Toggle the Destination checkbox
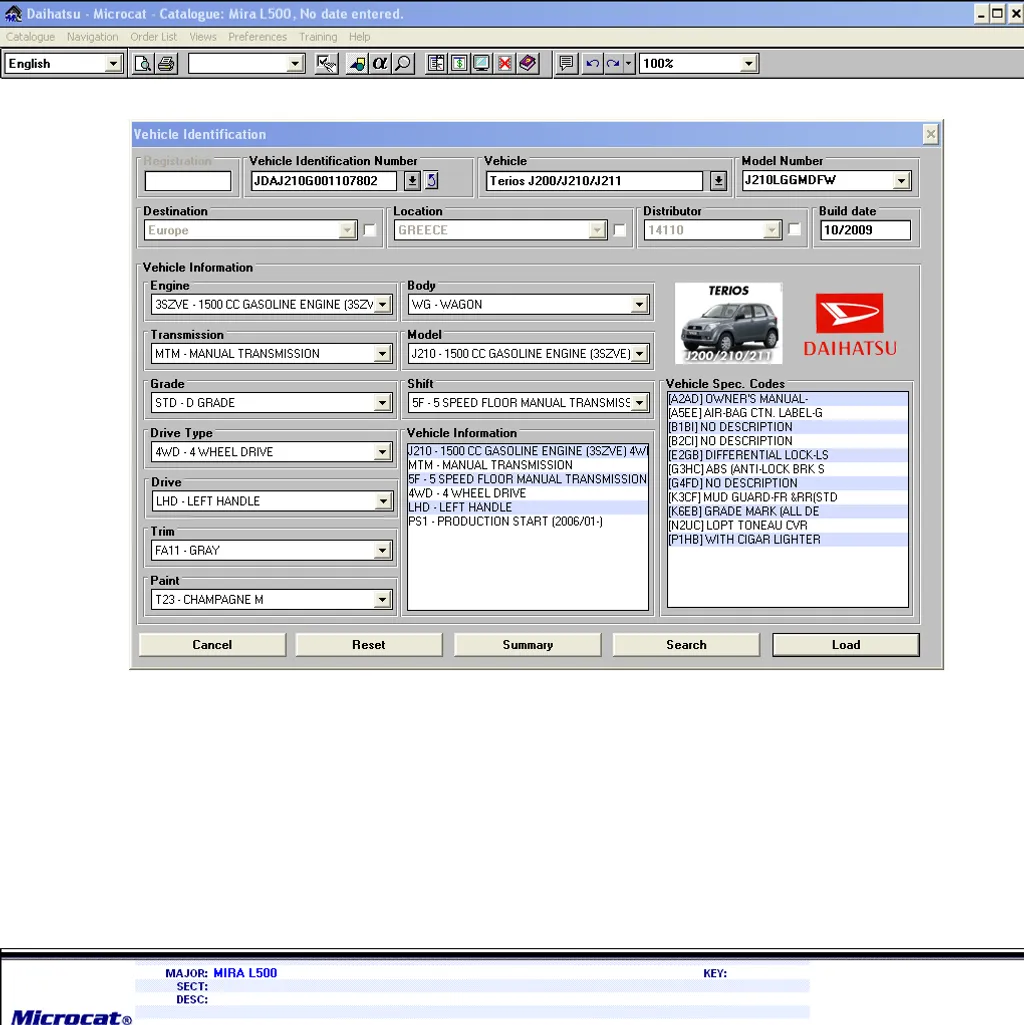The height and width of the screenshot is (1025, 1024). click(369, 230)
